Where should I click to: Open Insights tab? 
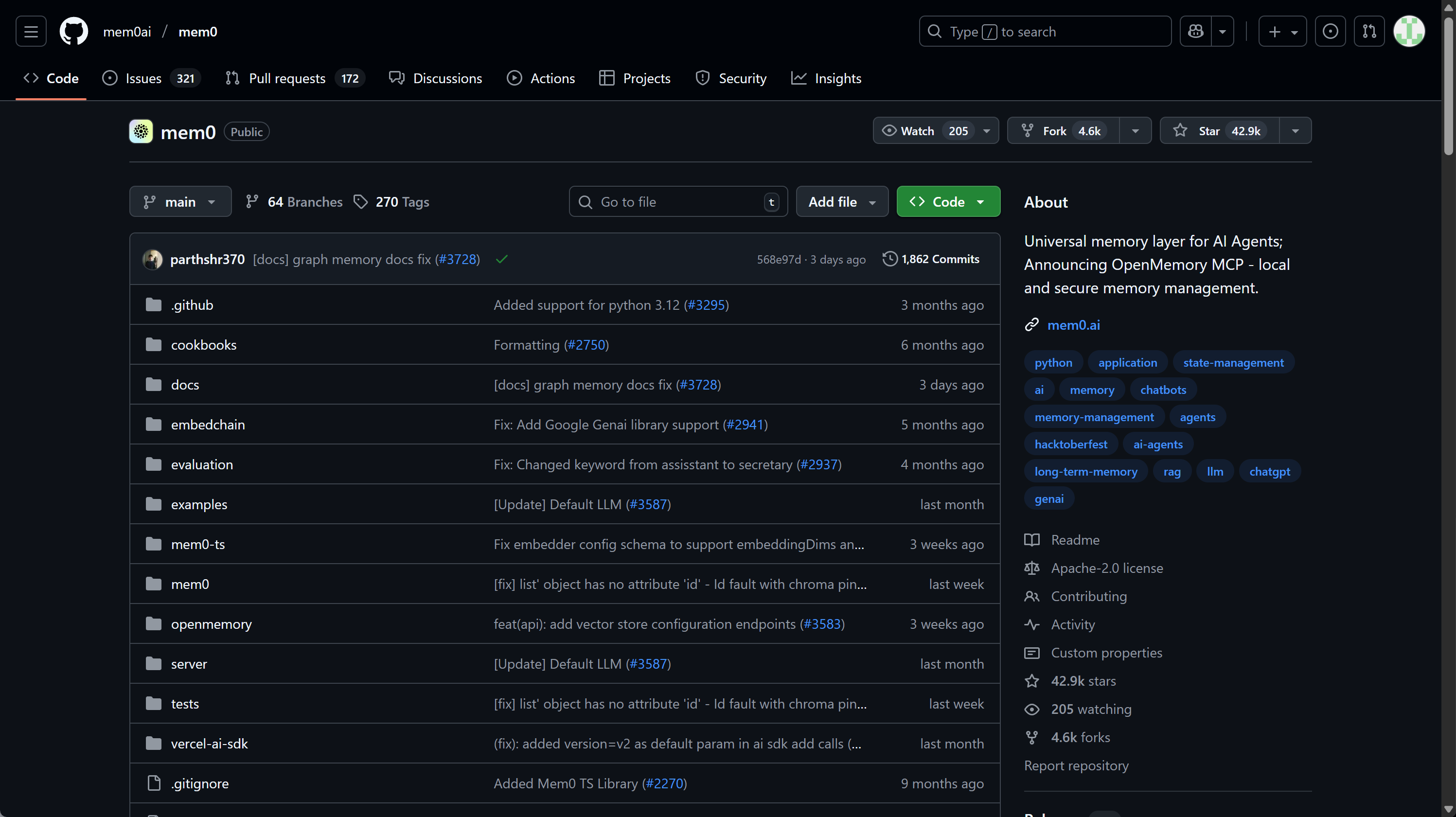[x=826, y=78]
